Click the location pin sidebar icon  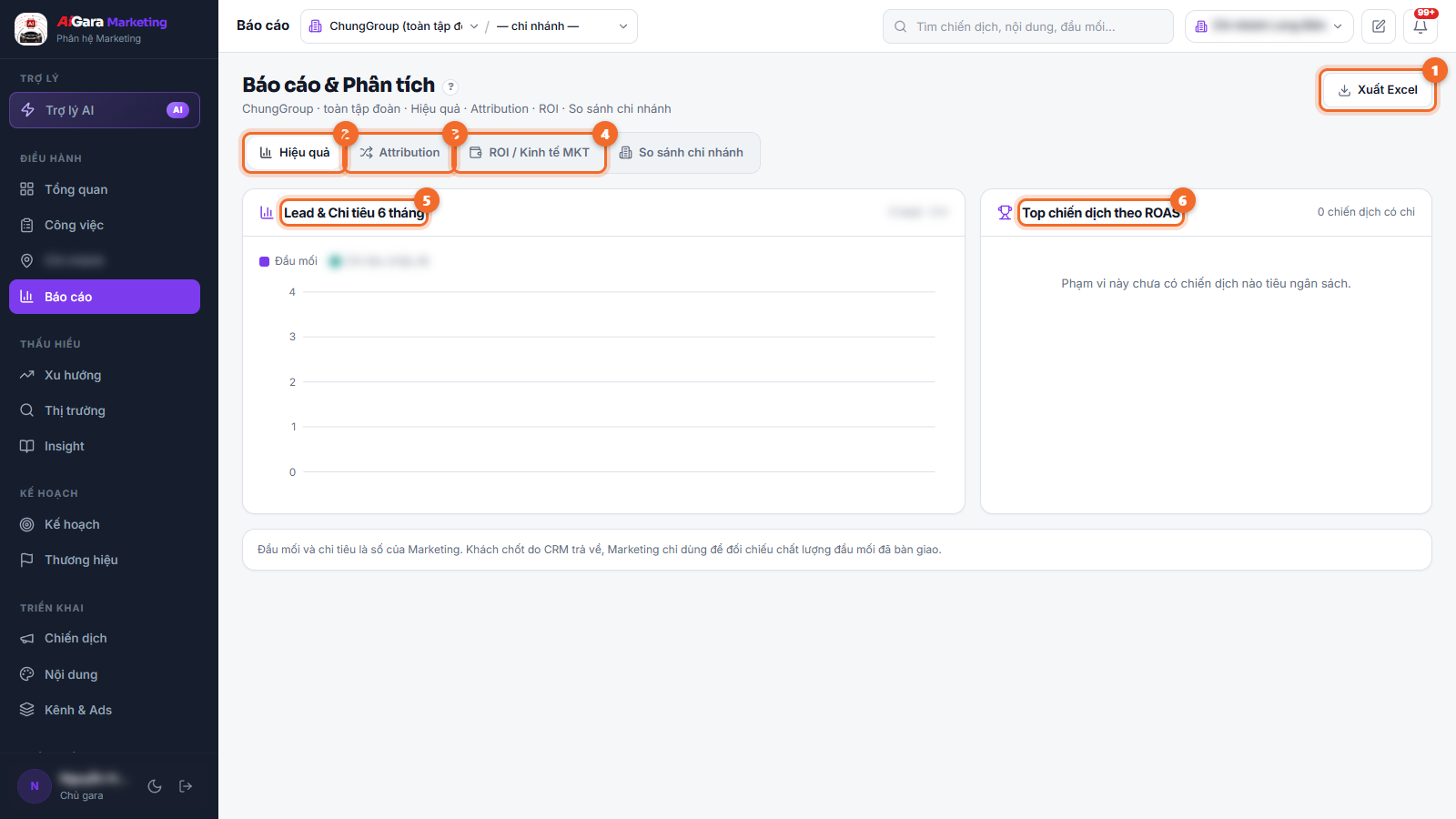point(27,260)
